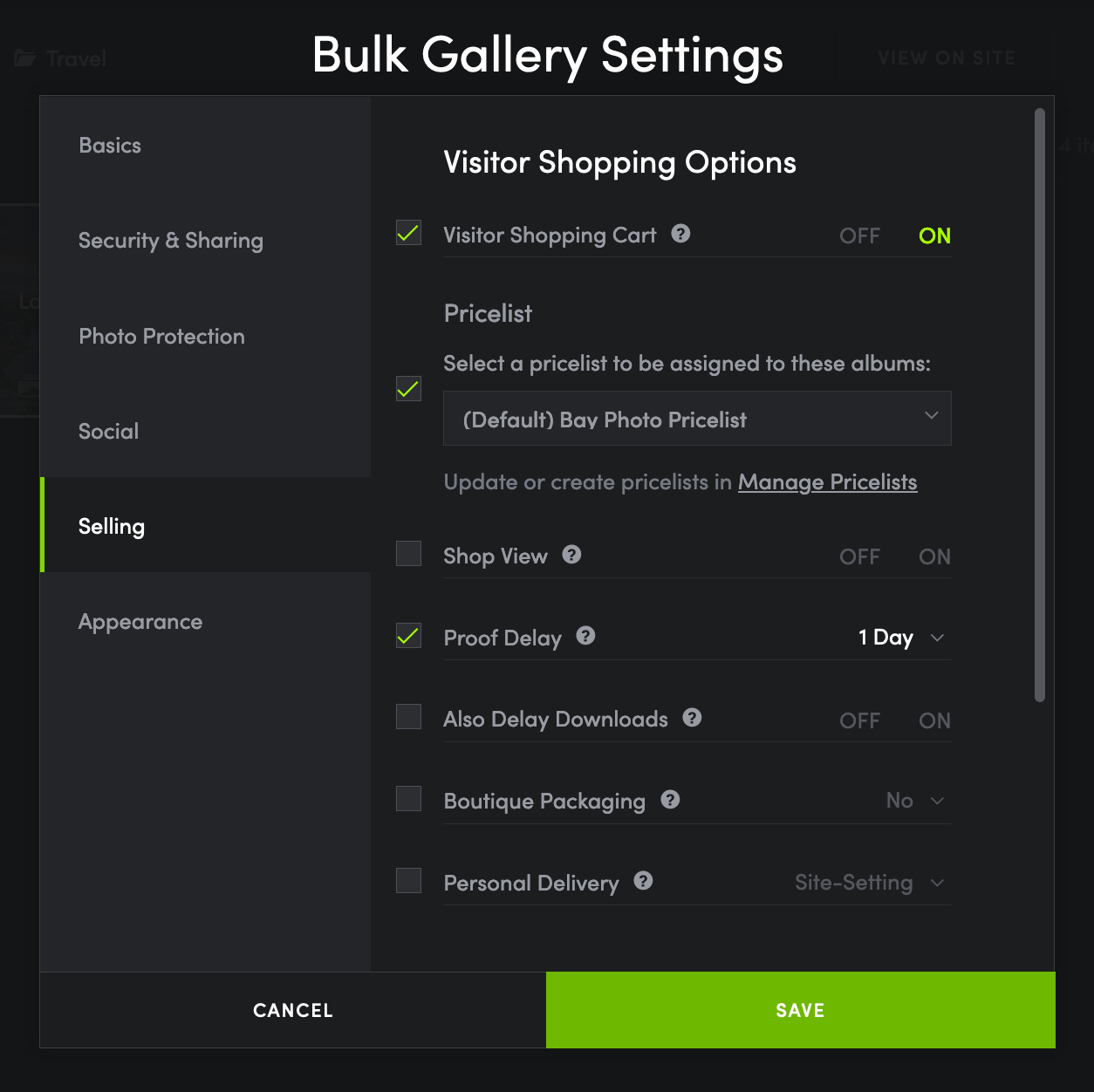Uncheck the Visitor Shopping Cart checkbox
Image resolution: width=1094 pixels, height=1092 pixels.
pyautogui.click(x=408, y=233)
